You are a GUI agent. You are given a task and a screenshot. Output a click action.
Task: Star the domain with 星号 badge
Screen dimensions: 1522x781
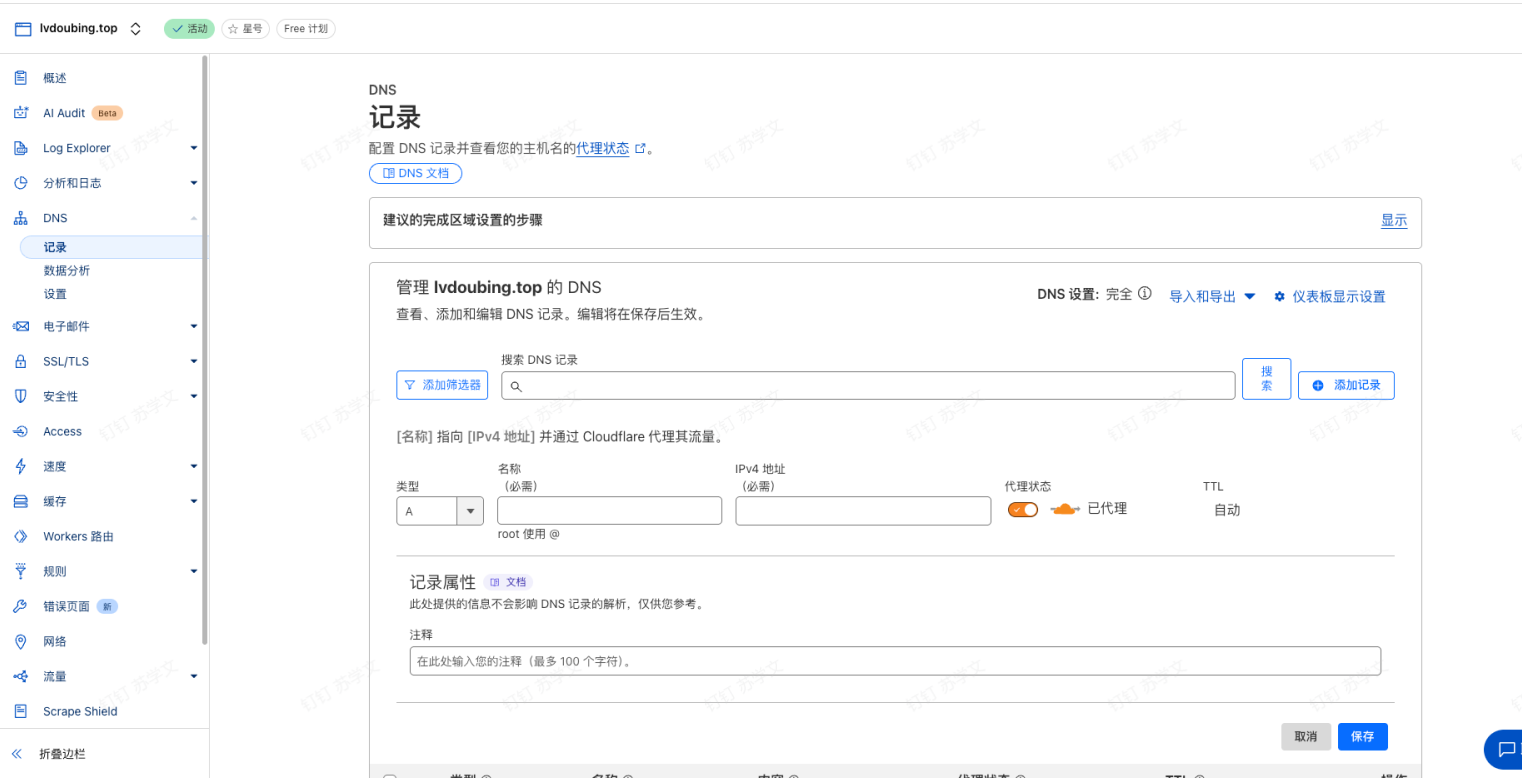245,29
